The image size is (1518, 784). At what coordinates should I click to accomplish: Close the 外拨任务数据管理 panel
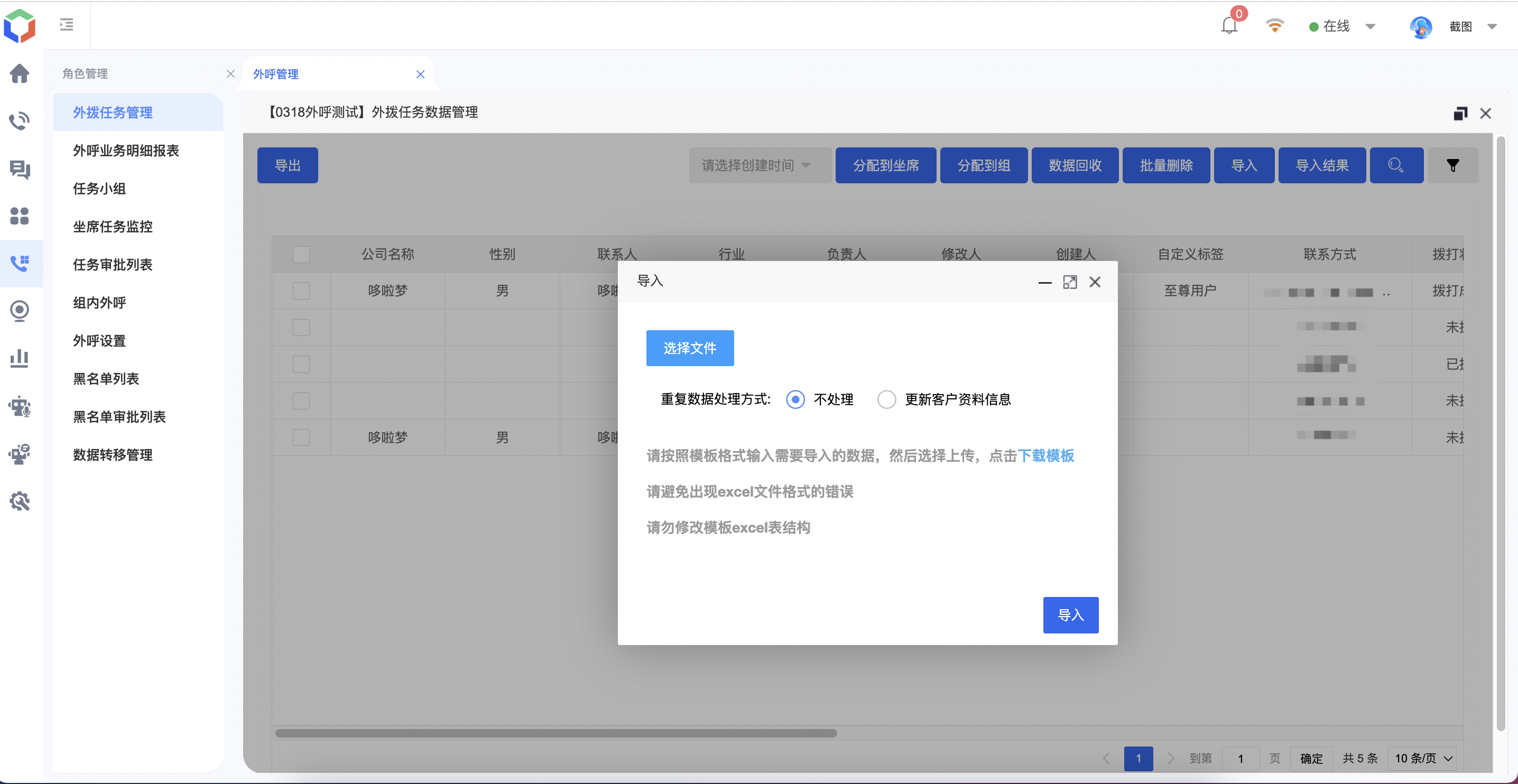click(x=1486, y=113)
